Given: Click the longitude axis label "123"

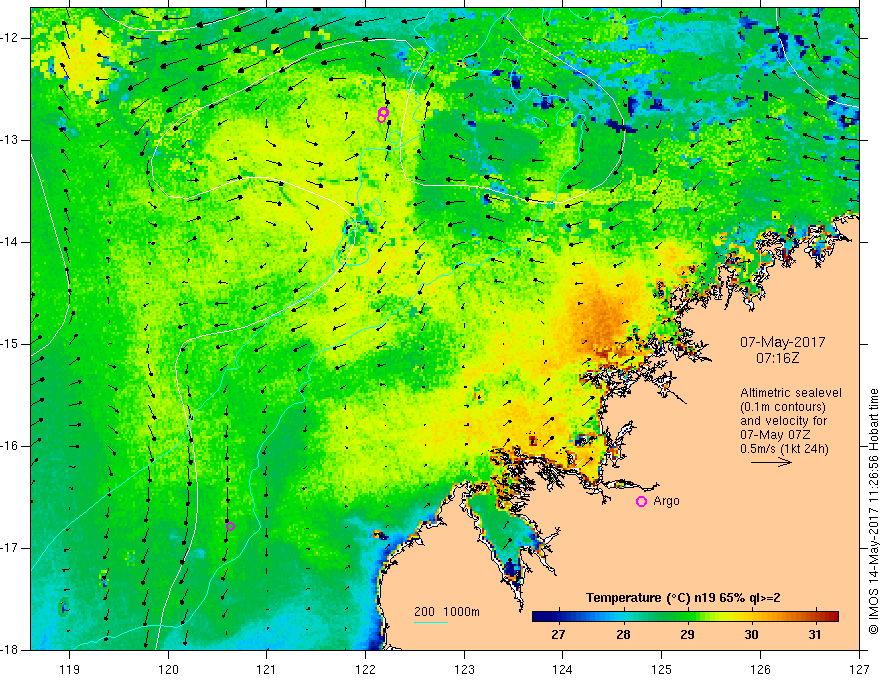Looking at the screenshot, I should 464,669.
